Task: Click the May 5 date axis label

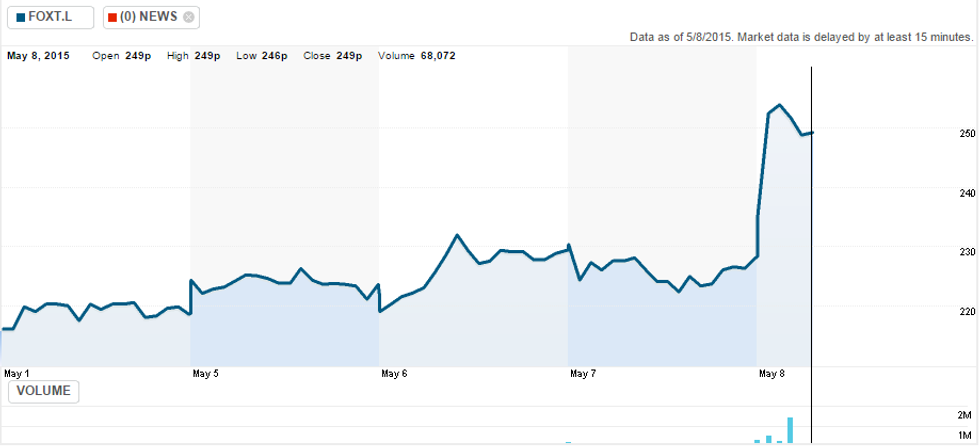Action: pyautogui.click(x=206, y=374)
